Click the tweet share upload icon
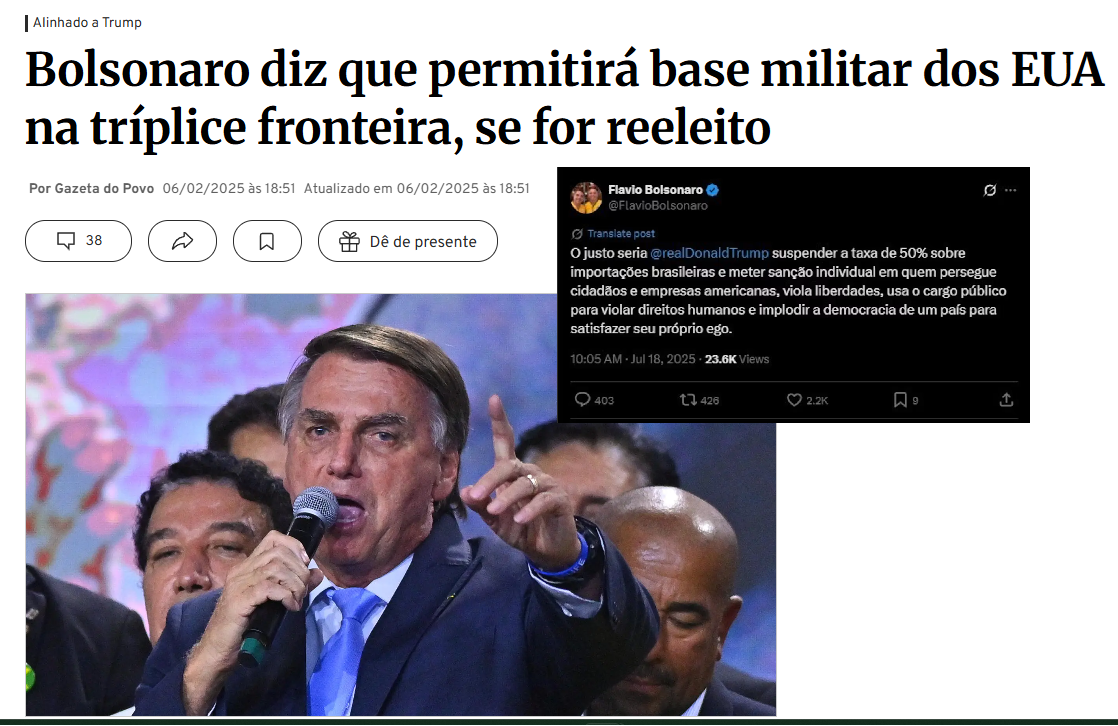The height and width of the screenshot is (726, 1118). click(1006, 400)
